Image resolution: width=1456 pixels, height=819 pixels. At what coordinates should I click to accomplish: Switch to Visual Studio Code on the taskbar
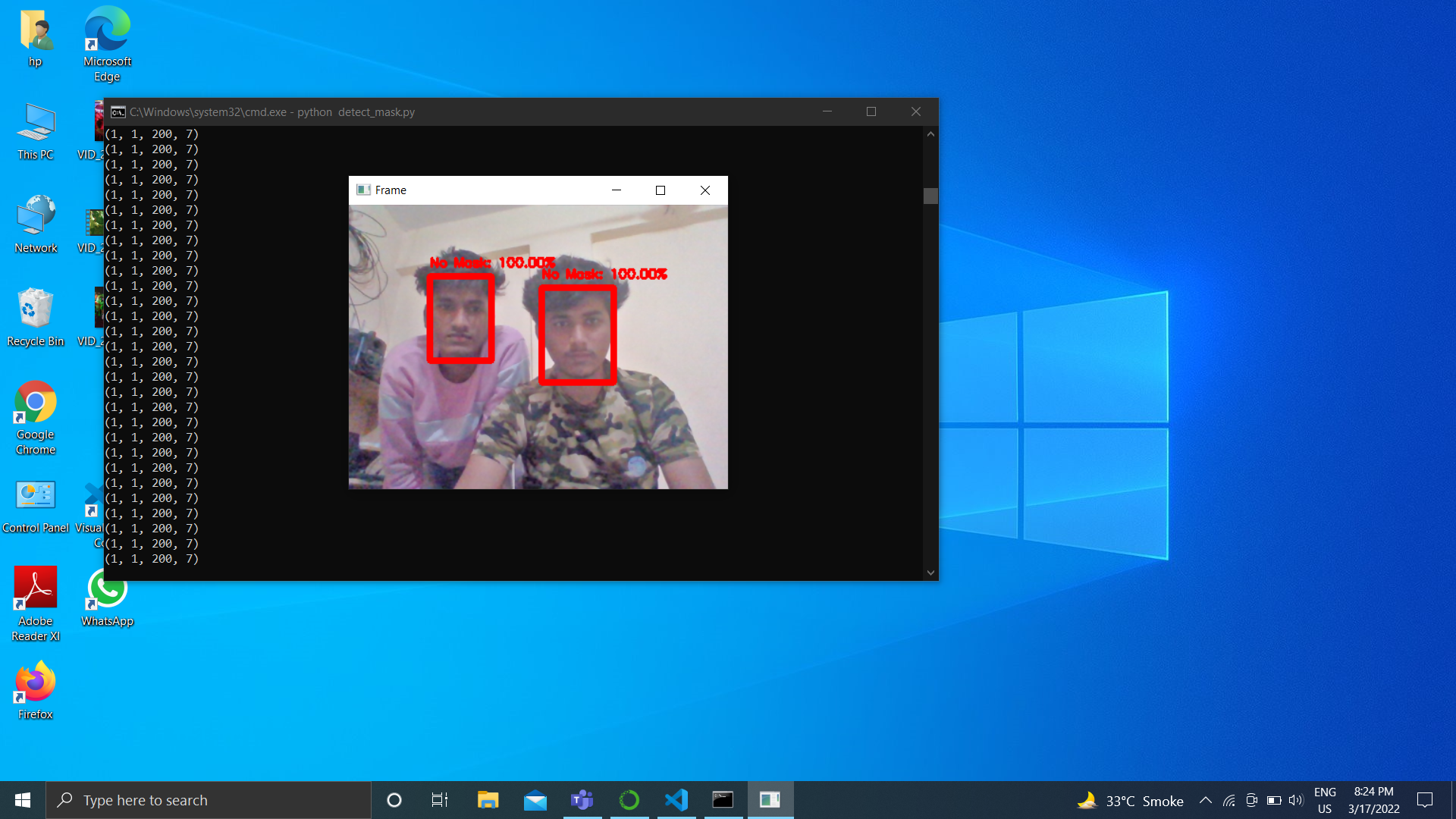[676, 800]
